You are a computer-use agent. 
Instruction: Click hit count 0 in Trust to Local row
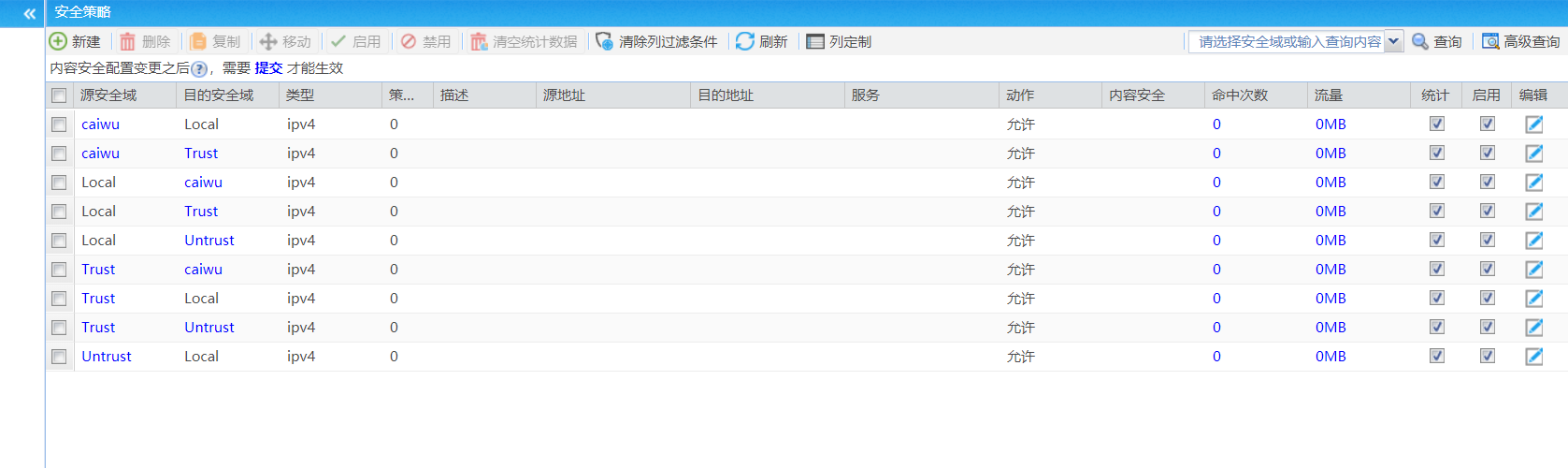point(1216,299)
